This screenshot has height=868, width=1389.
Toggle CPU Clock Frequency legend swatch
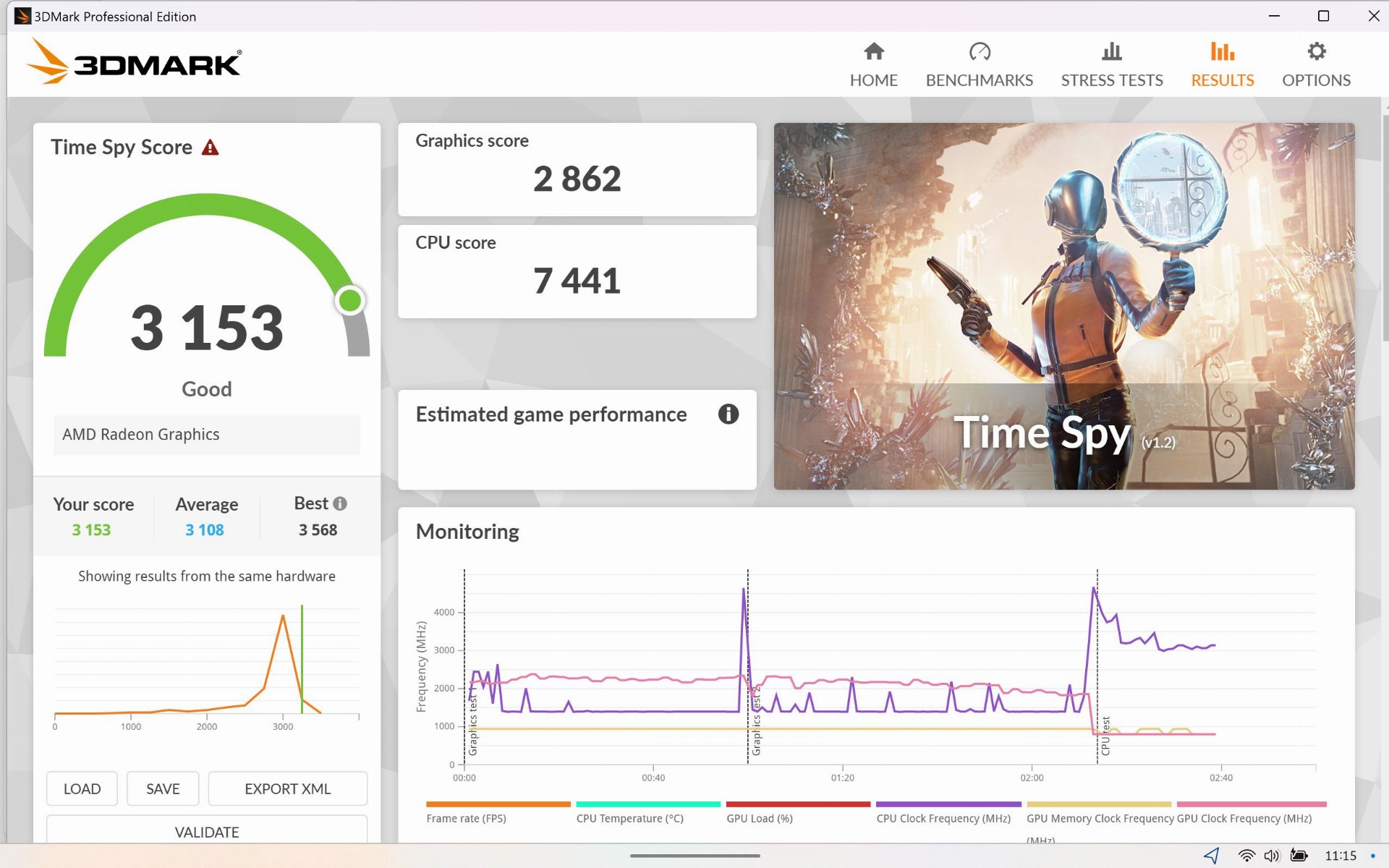pyautogui.click(x=948, y=804)
